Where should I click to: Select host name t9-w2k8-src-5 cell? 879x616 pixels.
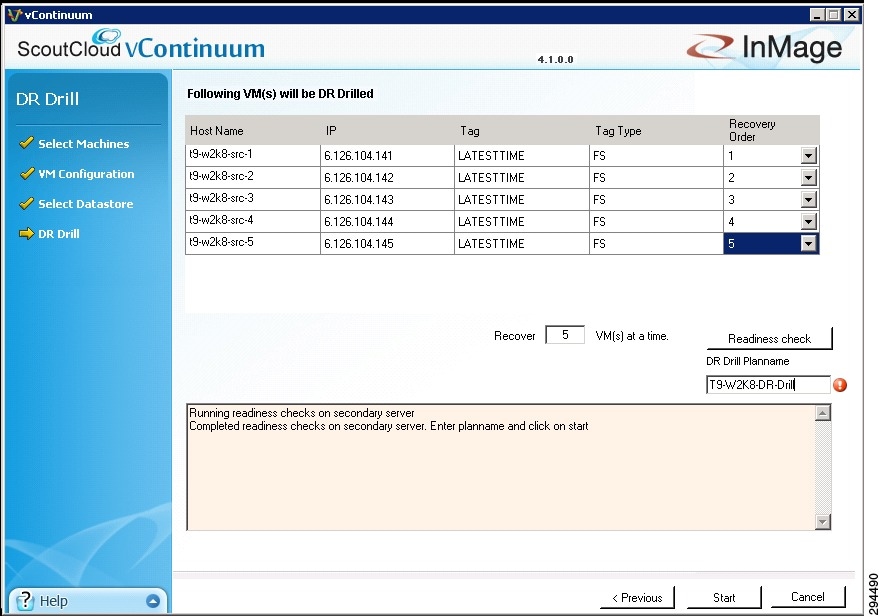pyautogui.click(x=253, y=243)
